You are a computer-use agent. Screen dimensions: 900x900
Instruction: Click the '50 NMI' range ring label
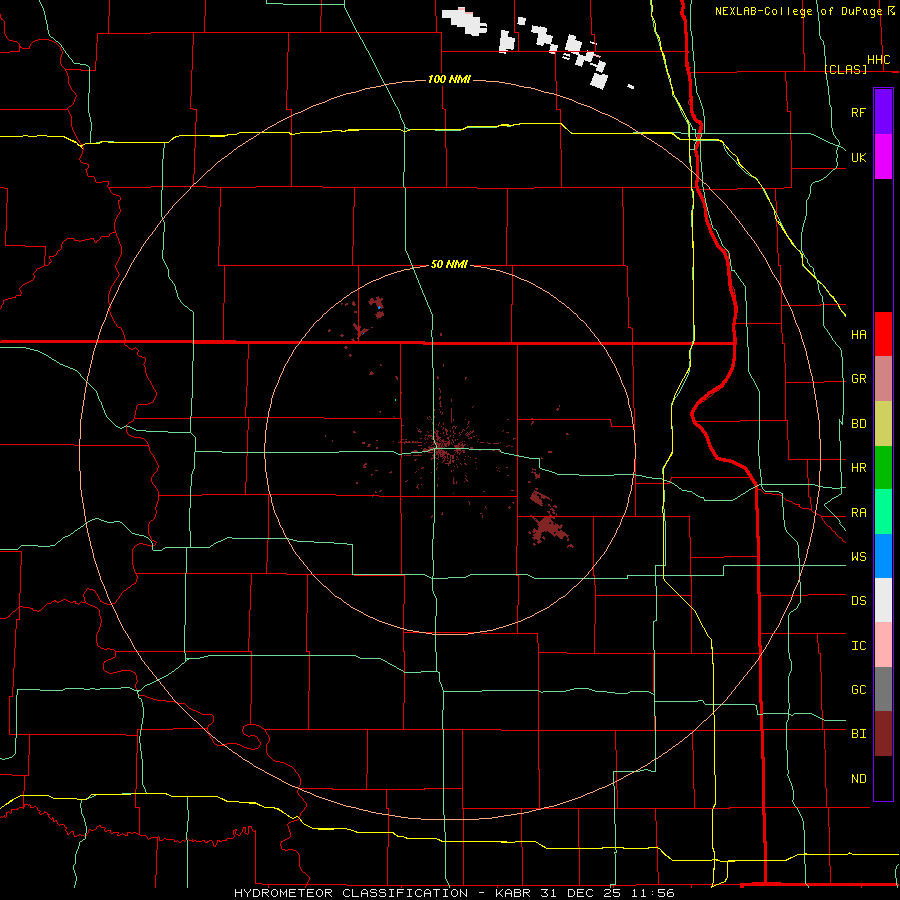pyautogui.click(x=449, y=264)
